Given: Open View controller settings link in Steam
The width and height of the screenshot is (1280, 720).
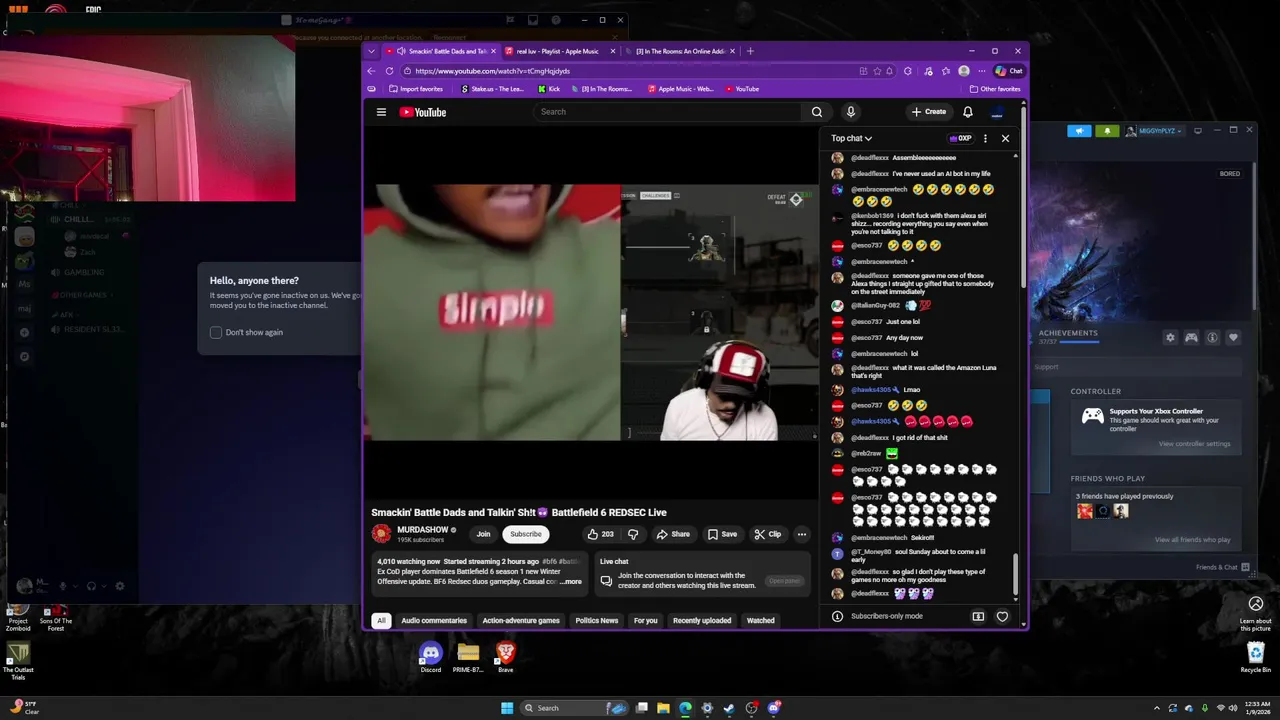Looking at the screenshot, I should pyautogui.click(x=1194, y=444).
